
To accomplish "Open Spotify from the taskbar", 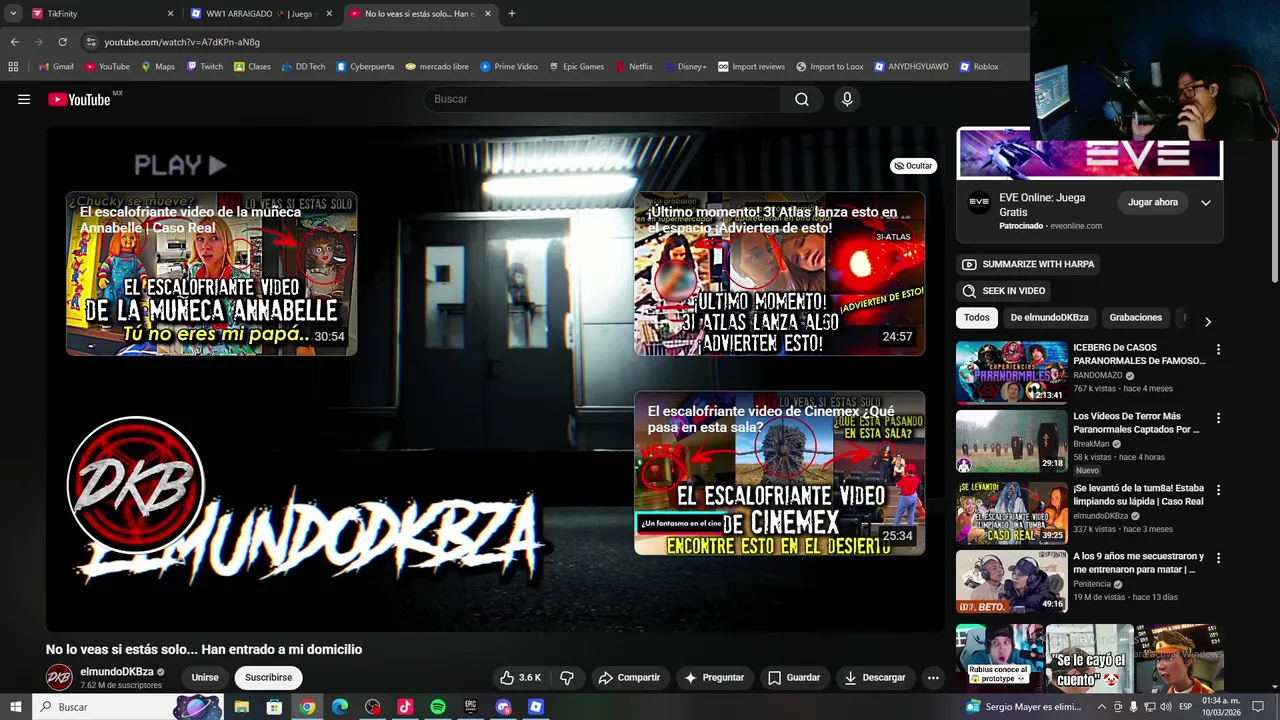I will pyautogui.click(x=438, y=707).
